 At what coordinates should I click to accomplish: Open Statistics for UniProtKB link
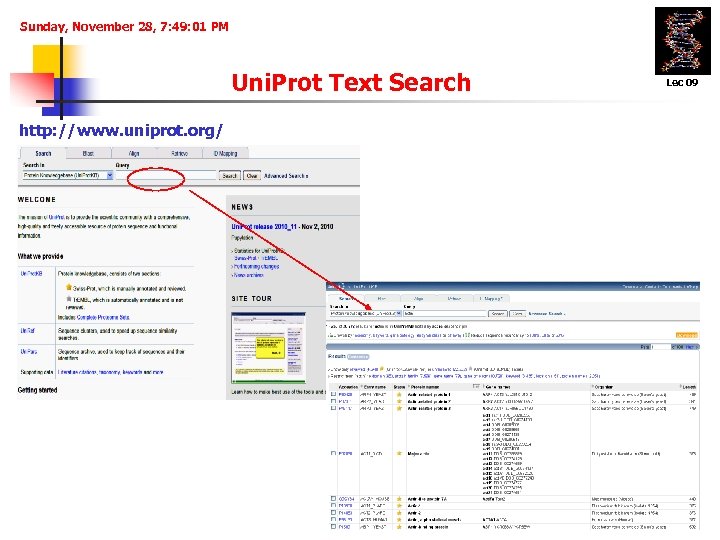point(259,251)
